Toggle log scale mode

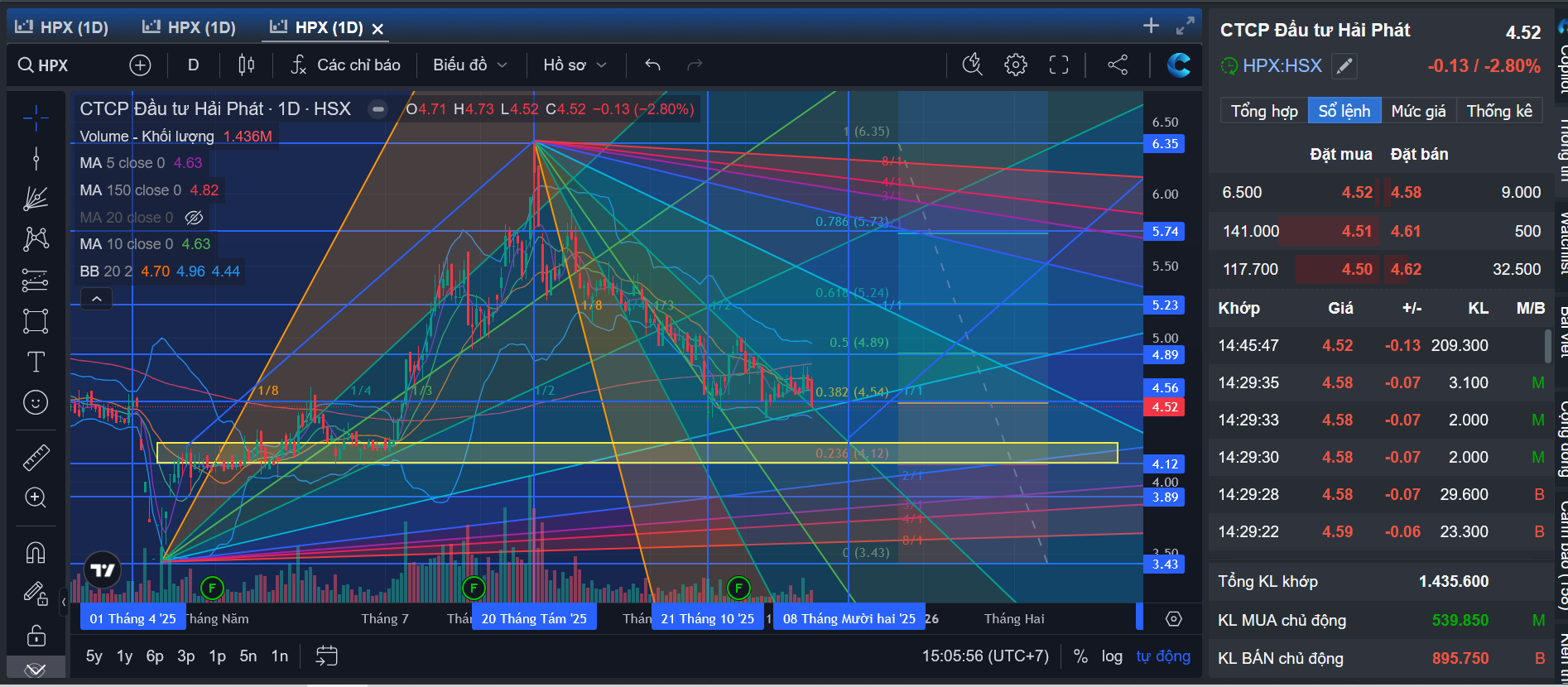[1112, 656]
